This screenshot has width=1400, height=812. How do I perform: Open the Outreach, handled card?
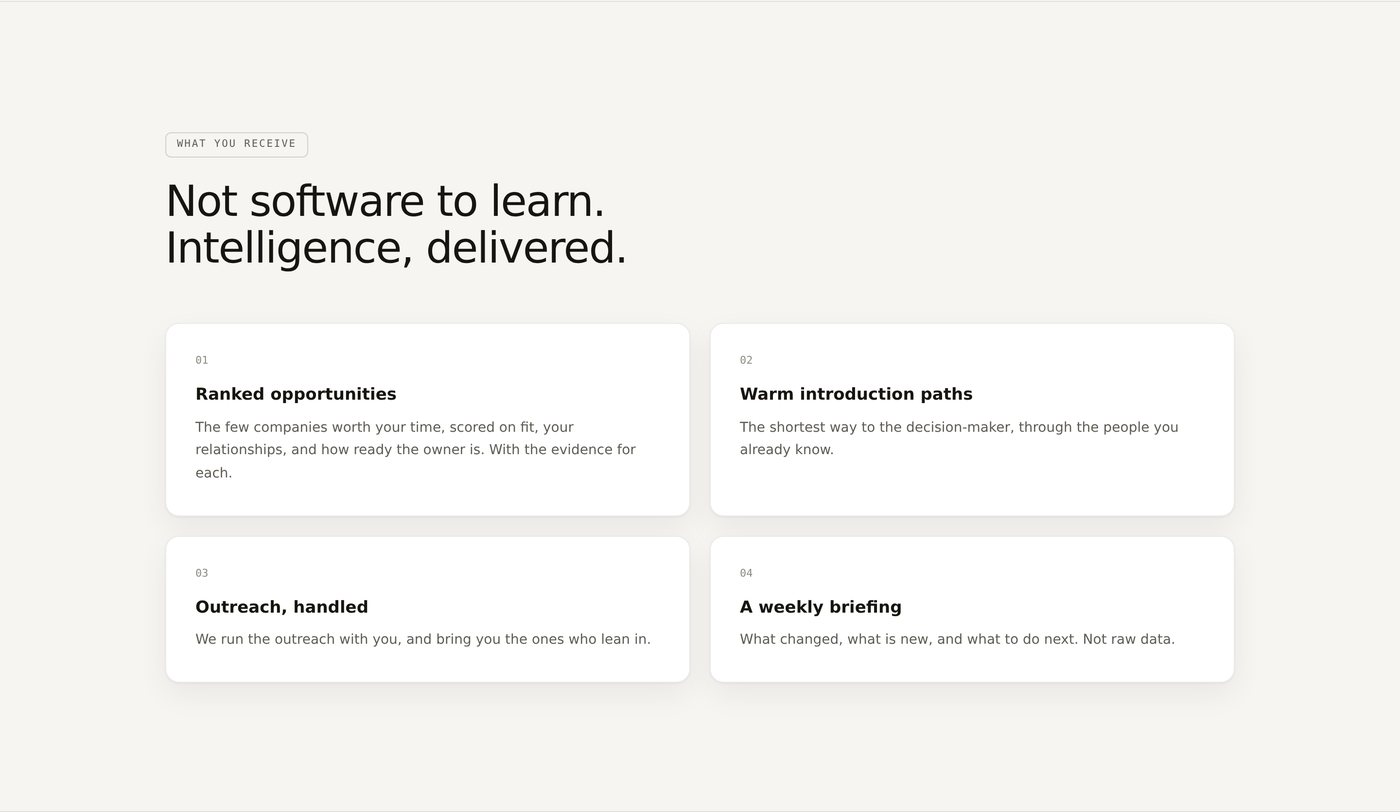(427, 610)
